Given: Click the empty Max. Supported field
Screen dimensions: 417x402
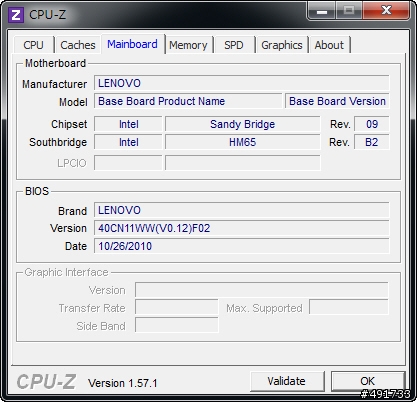Looking at the screenshot, I should click(349, 308).
